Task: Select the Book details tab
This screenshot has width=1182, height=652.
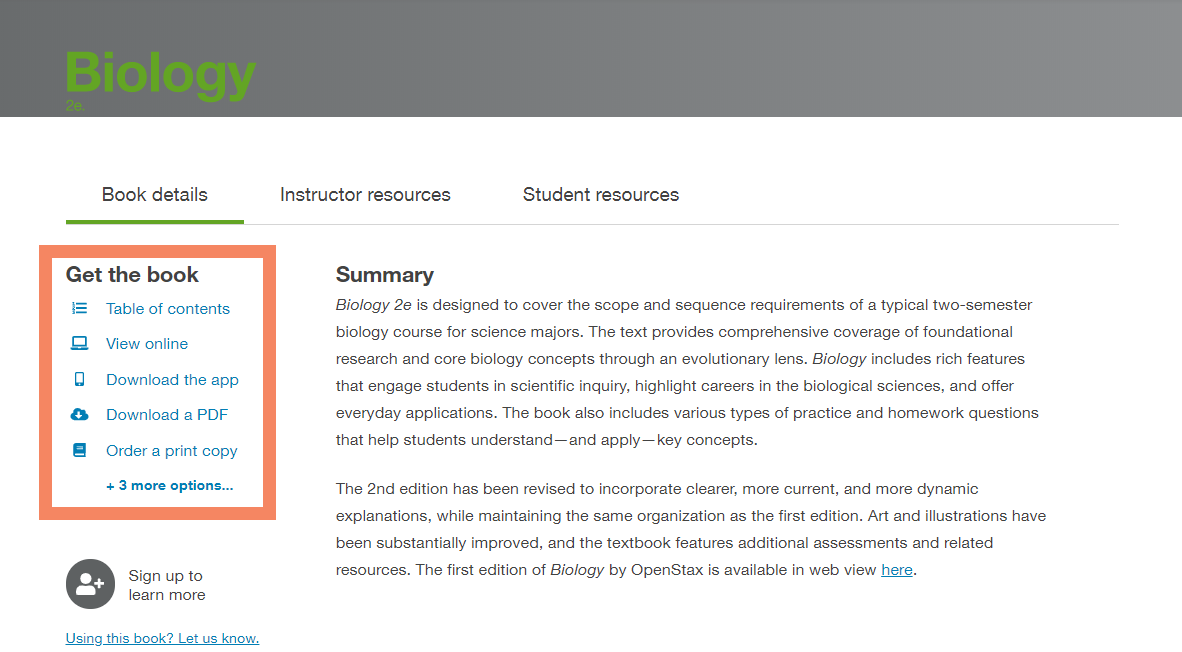Action: point(154,194)
